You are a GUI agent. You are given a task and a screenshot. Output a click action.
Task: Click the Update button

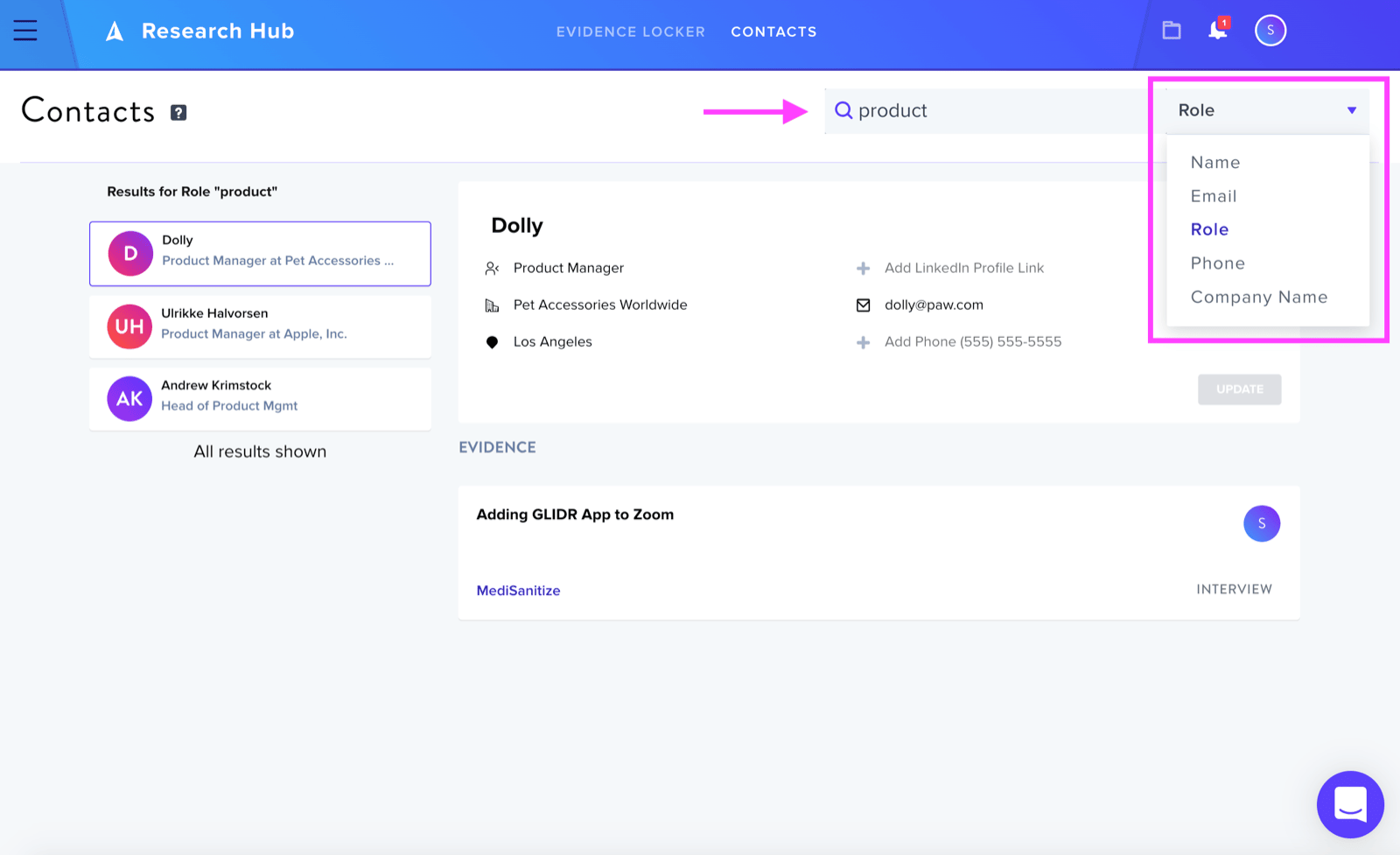1239,389
